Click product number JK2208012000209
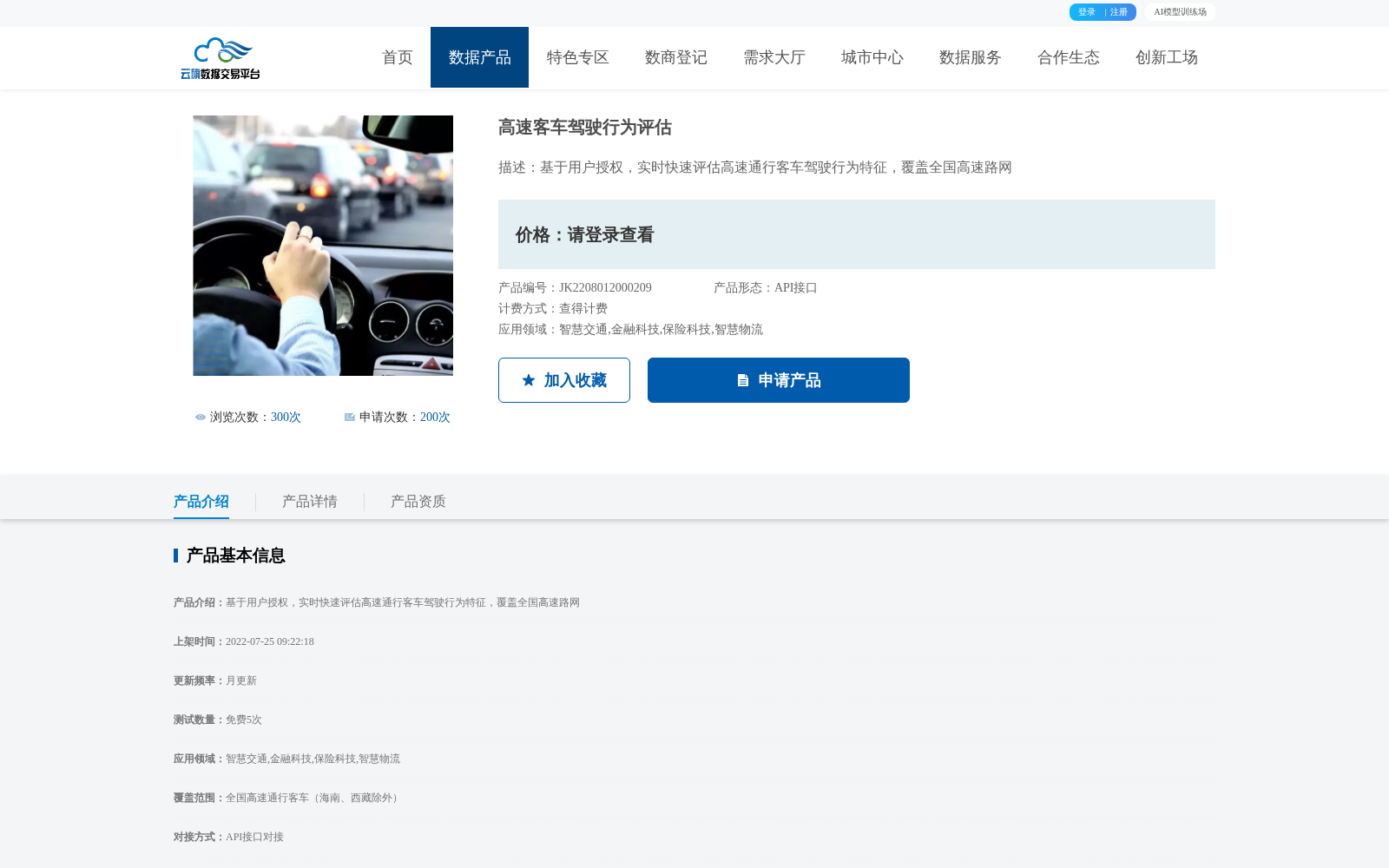The image size is (1389, 868). point(605,288)
